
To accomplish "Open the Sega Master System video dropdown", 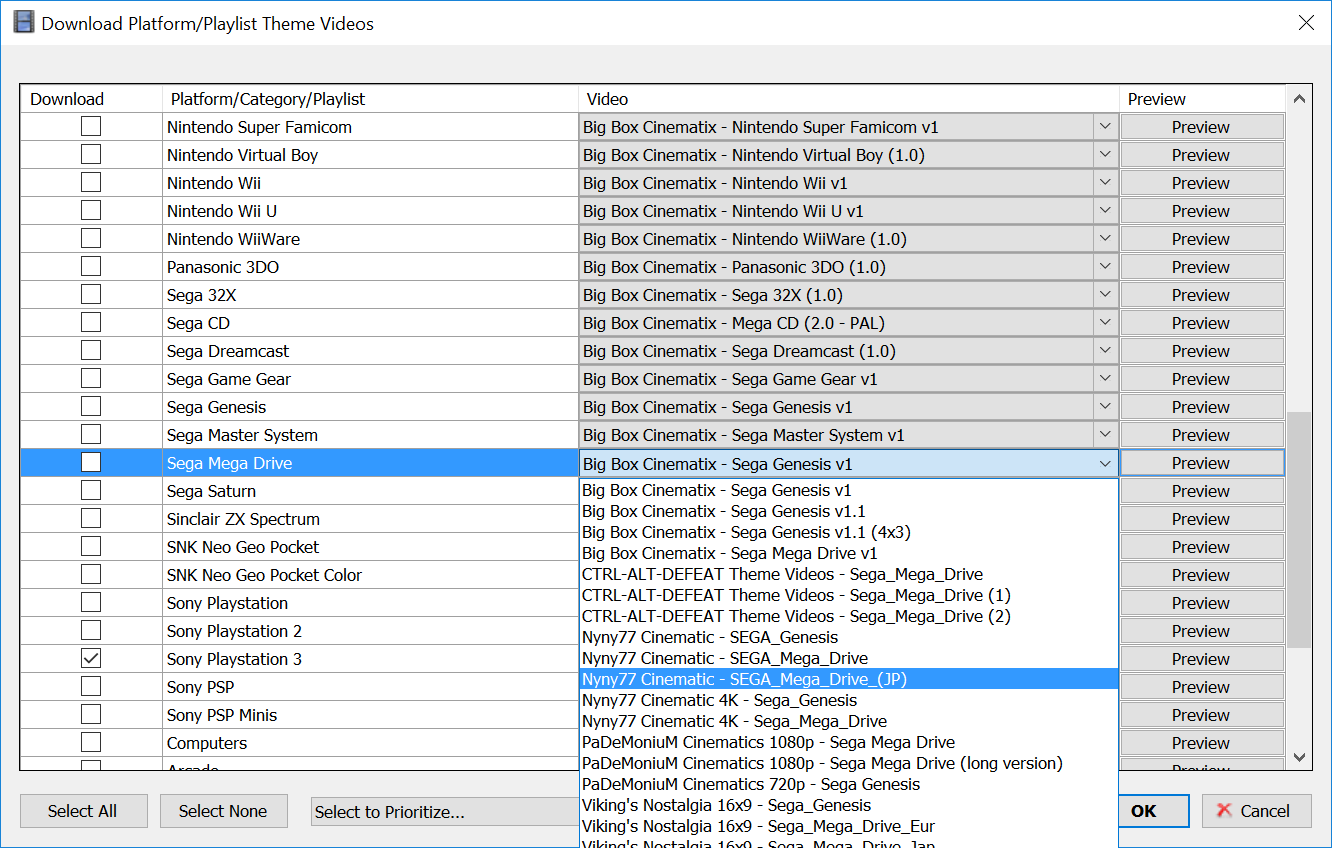I will [x=1105, y=435].
